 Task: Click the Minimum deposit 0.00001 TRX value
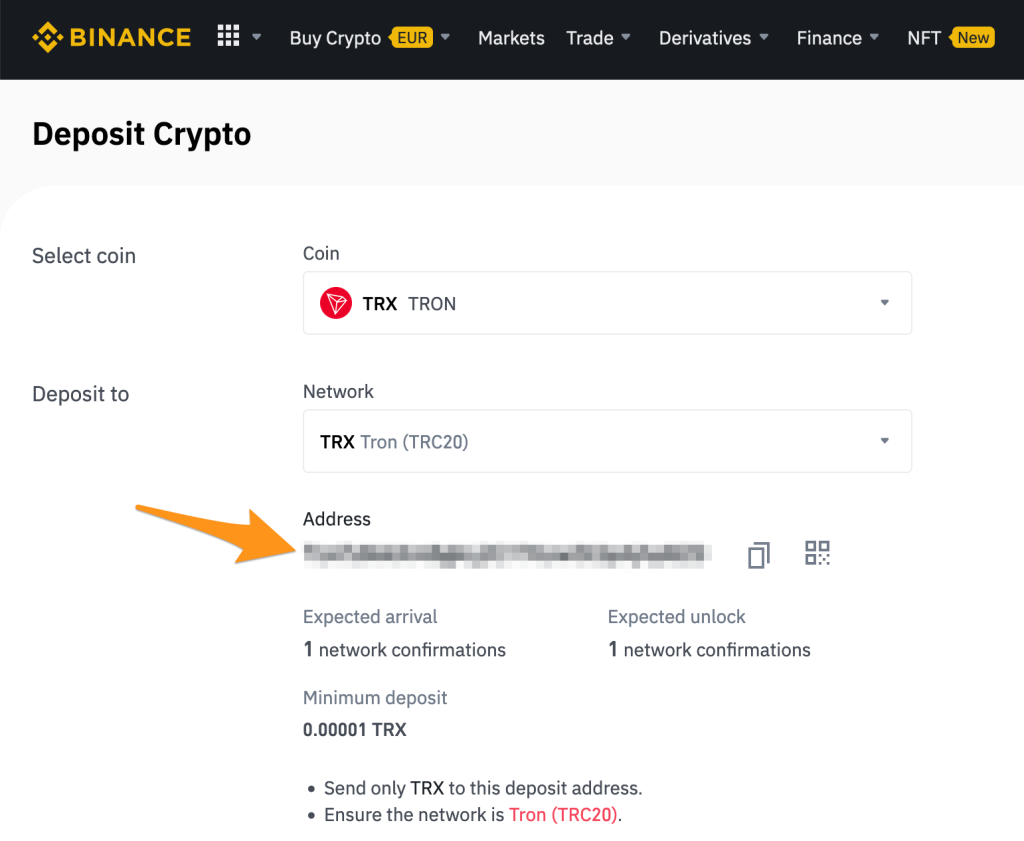pos(355,730)
